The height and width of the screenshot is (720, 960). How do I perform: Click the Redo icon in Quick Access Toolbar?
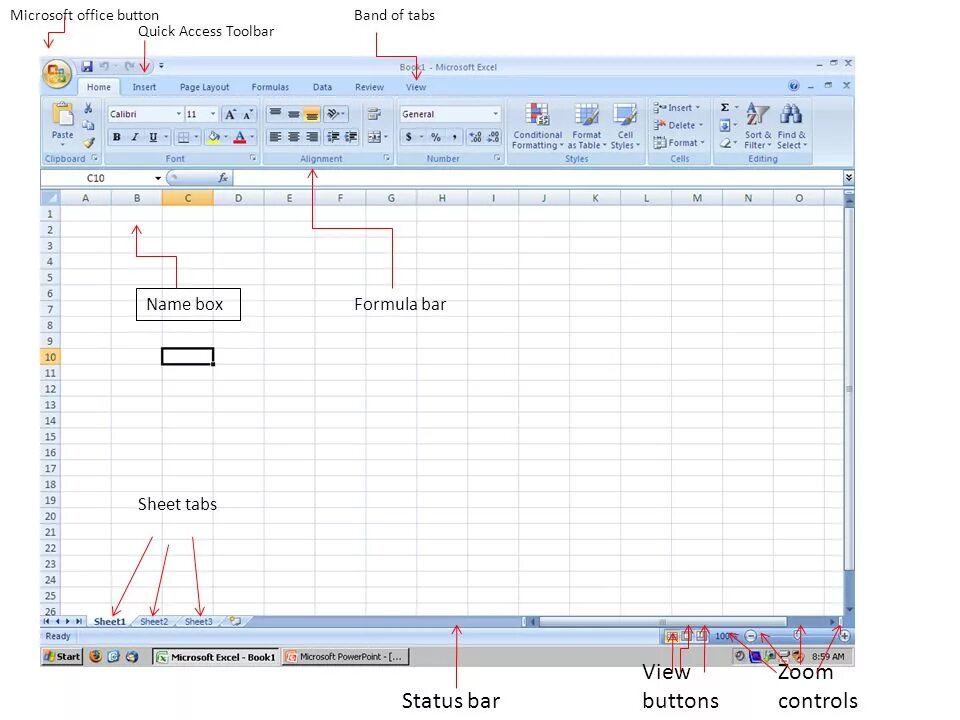click(129, 66)
